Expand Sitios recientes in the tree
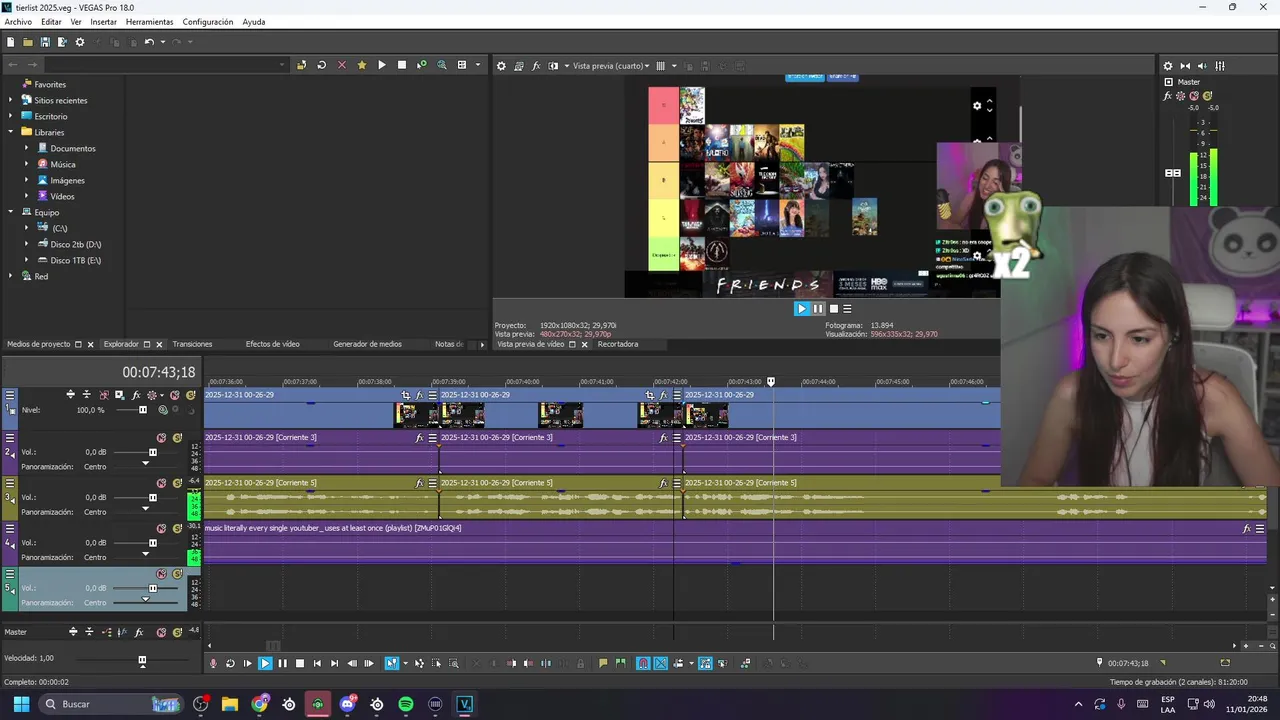1280x720 pixels. pyautogui.click(x=12, y=100)
